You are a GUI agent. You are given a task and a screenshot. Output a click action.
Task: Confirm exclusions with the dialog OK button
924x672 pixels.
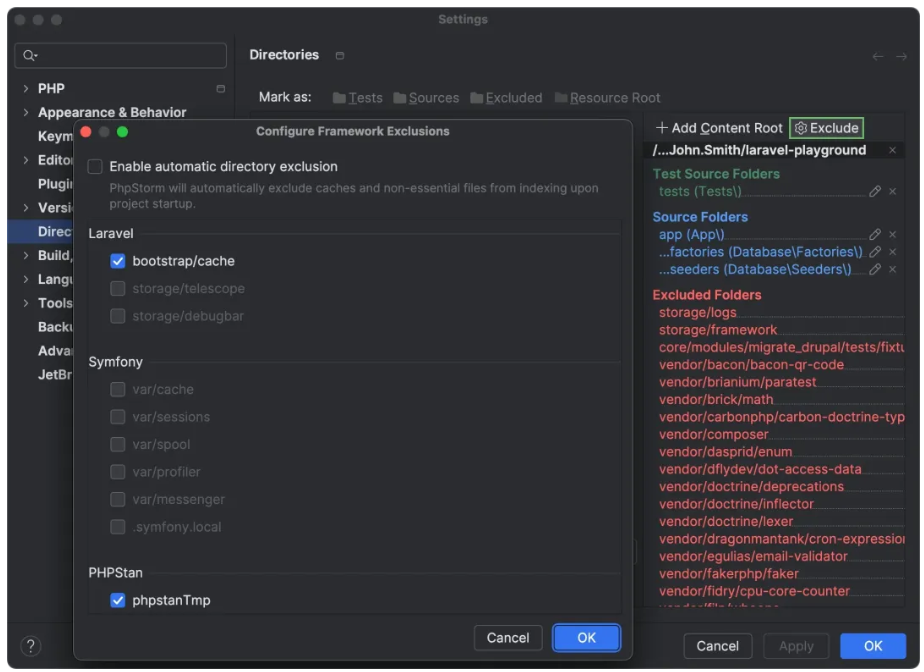[586, 638]
